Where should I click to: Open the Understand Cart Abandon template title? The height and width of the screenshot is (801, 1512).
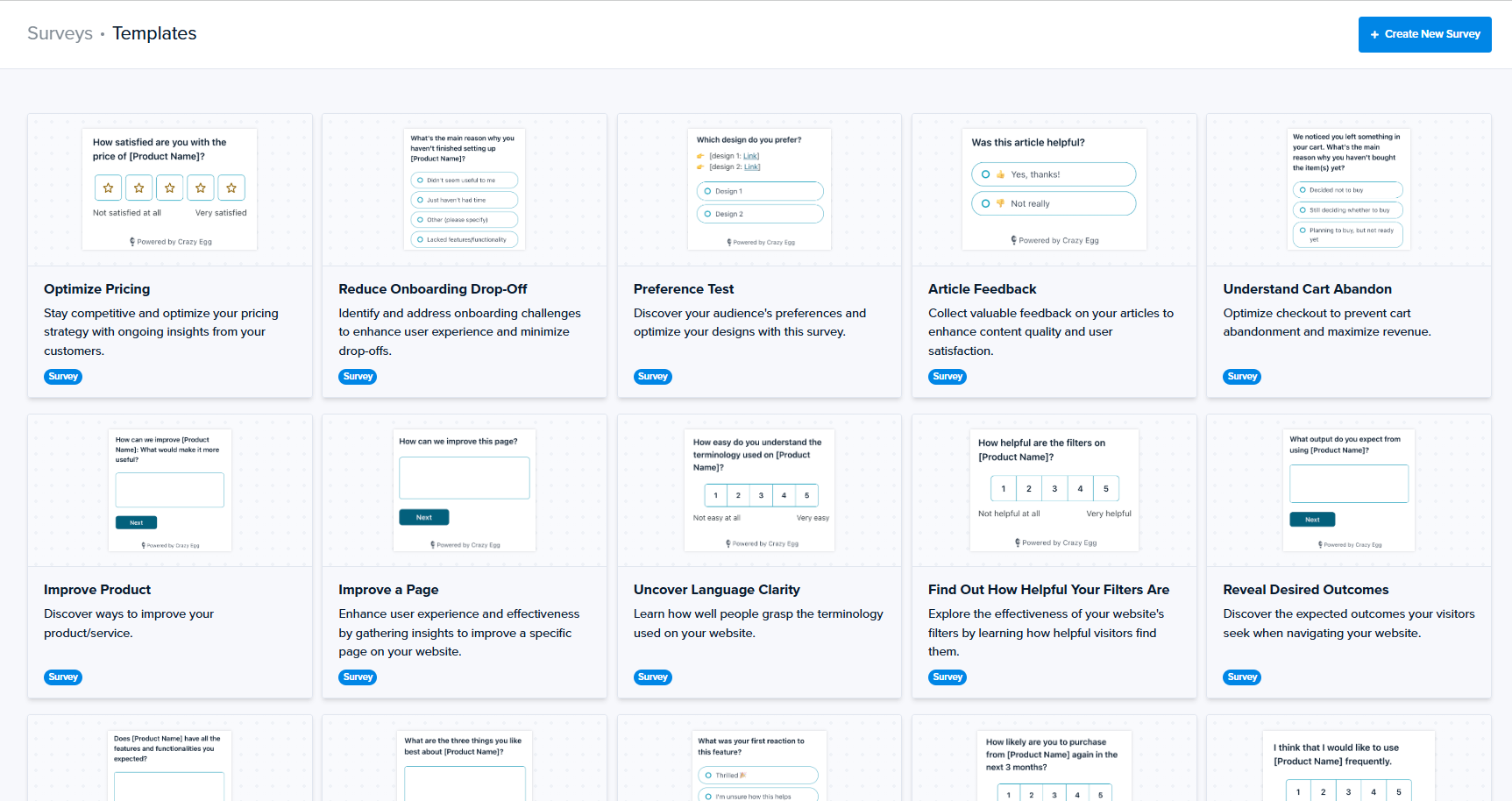tap(1307, 289)
